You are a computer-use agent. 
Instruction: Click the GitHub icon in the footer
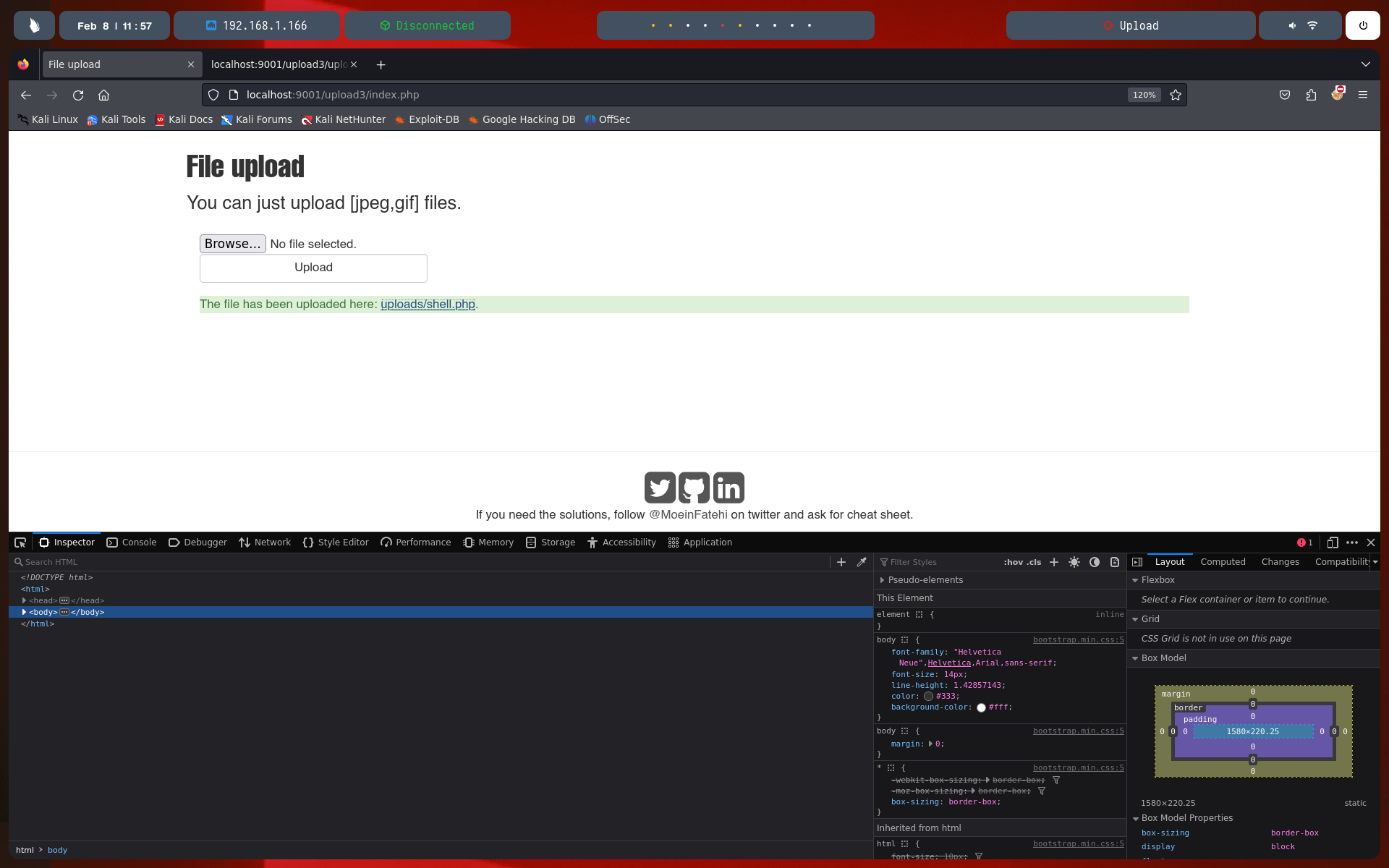click(694, 488)
